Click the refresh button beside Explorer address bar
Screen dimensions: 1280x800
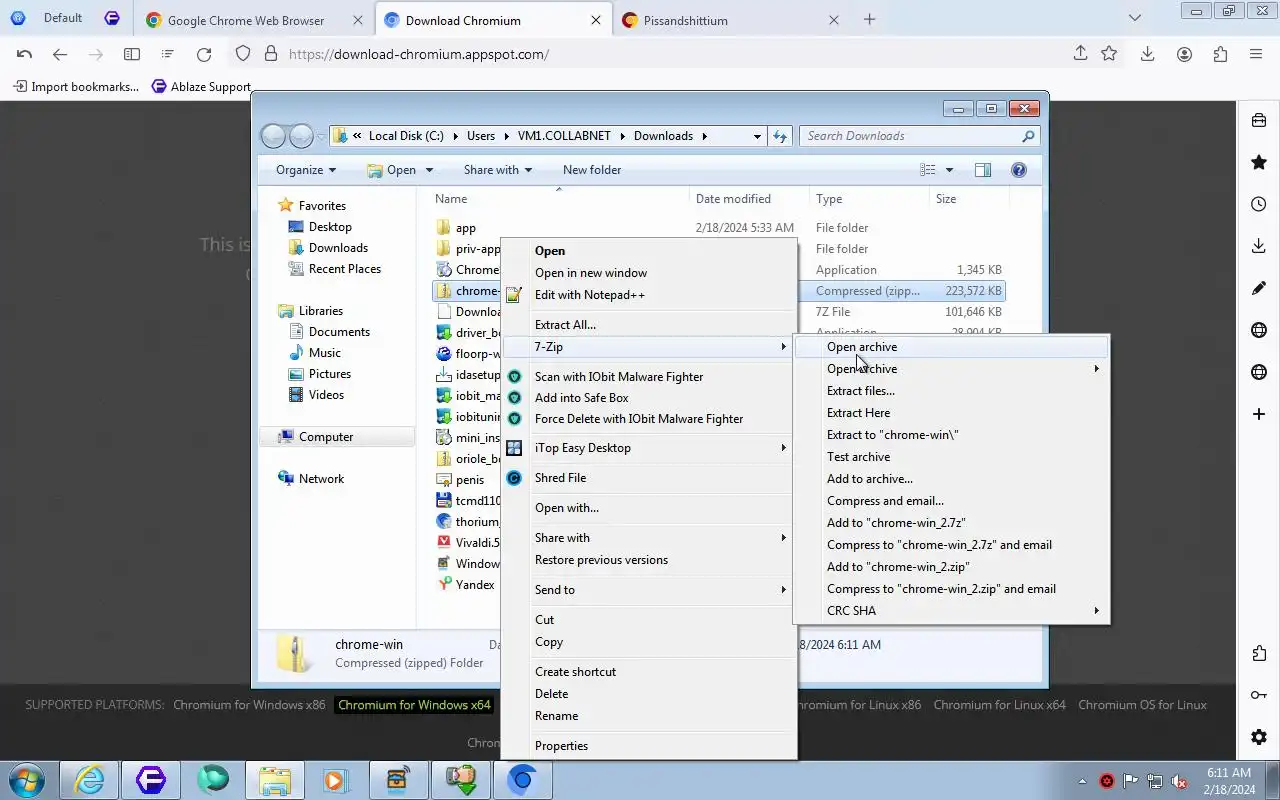[x=780, y=136]
